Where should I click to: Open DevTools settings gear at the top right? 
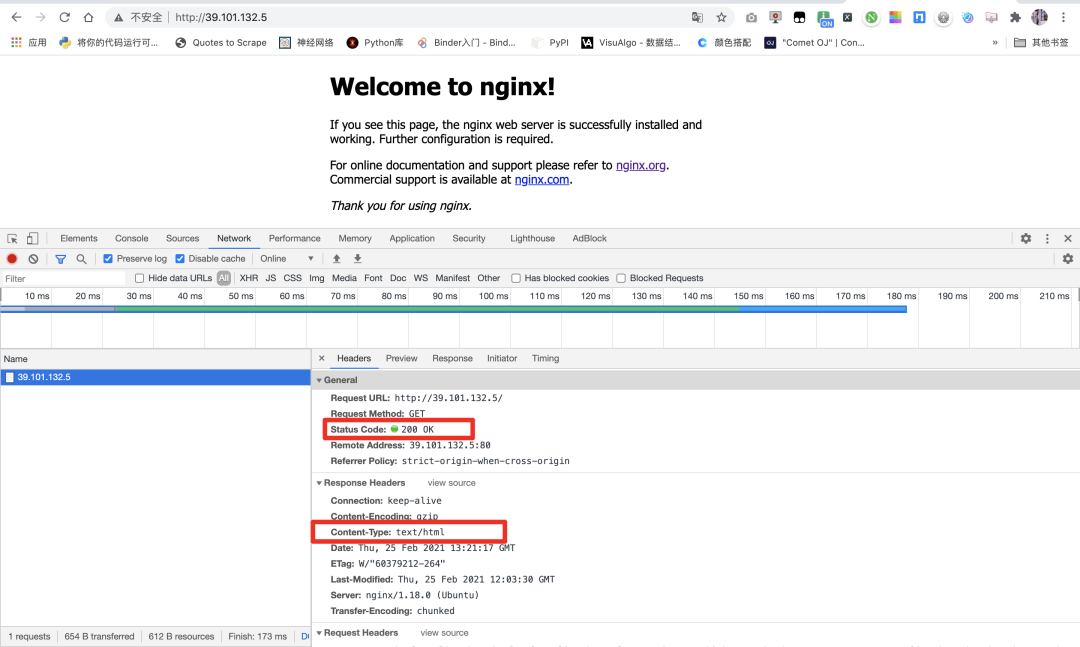(x=1026, y=238)
